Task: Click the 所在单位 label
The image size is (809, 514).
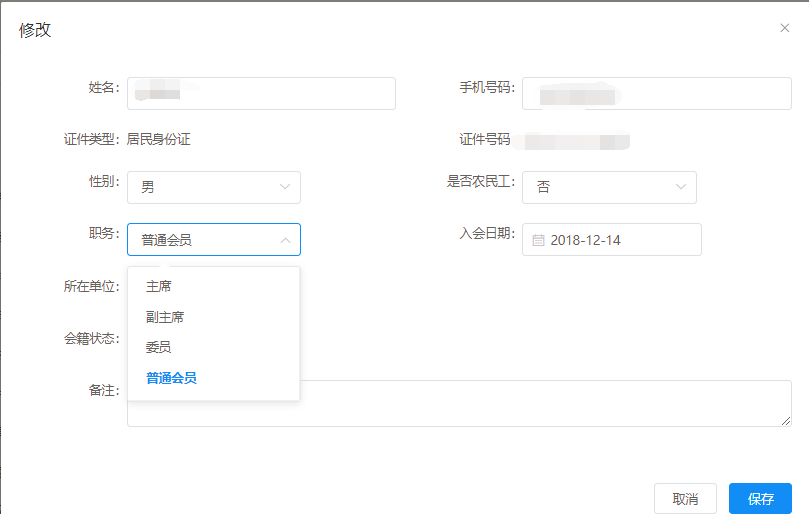Action: pos(91,286)
